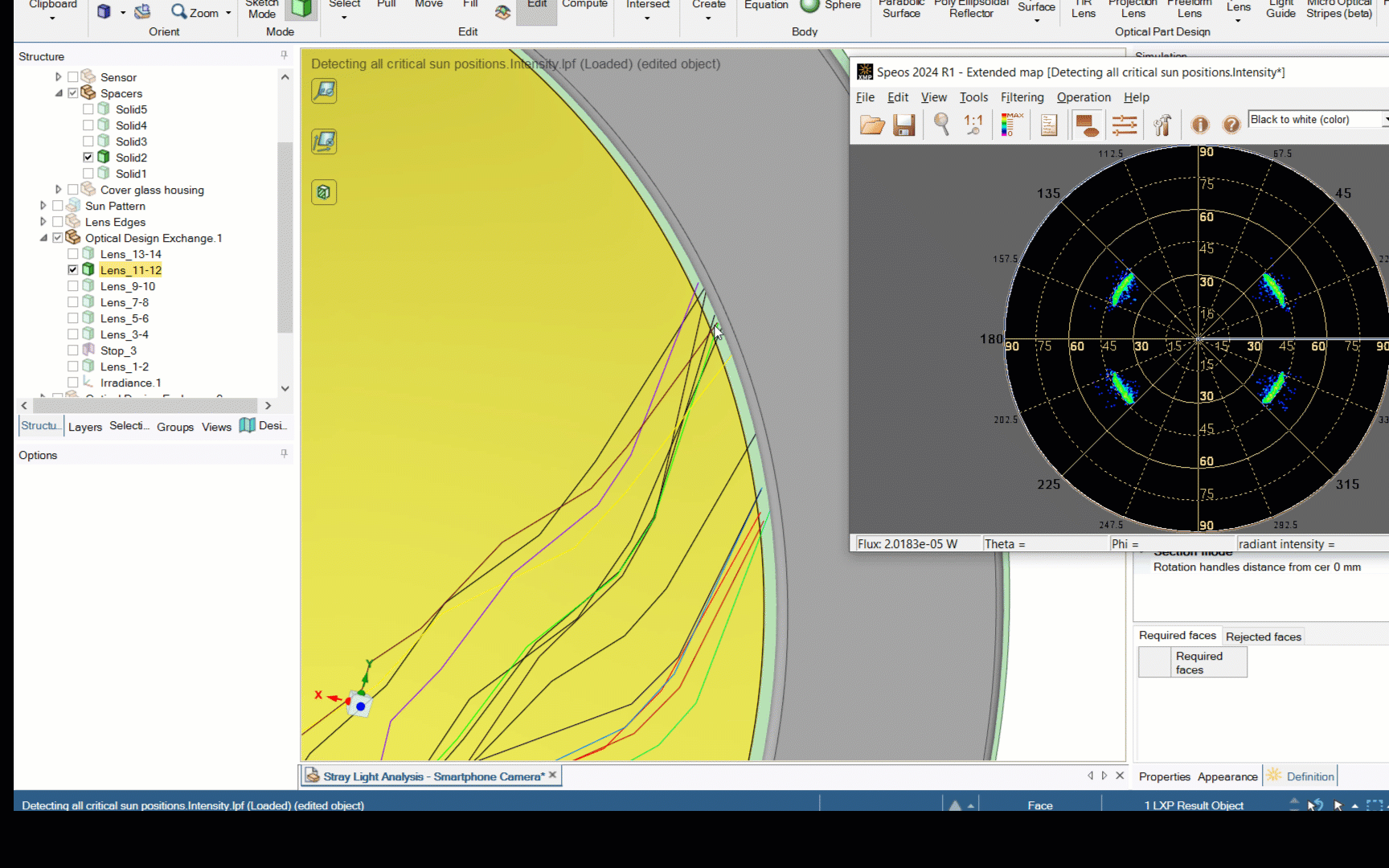Viewport: 1389px width, 868px height.
Task: Open the Zoom dropdown arrow
Action: coord(228,13)
